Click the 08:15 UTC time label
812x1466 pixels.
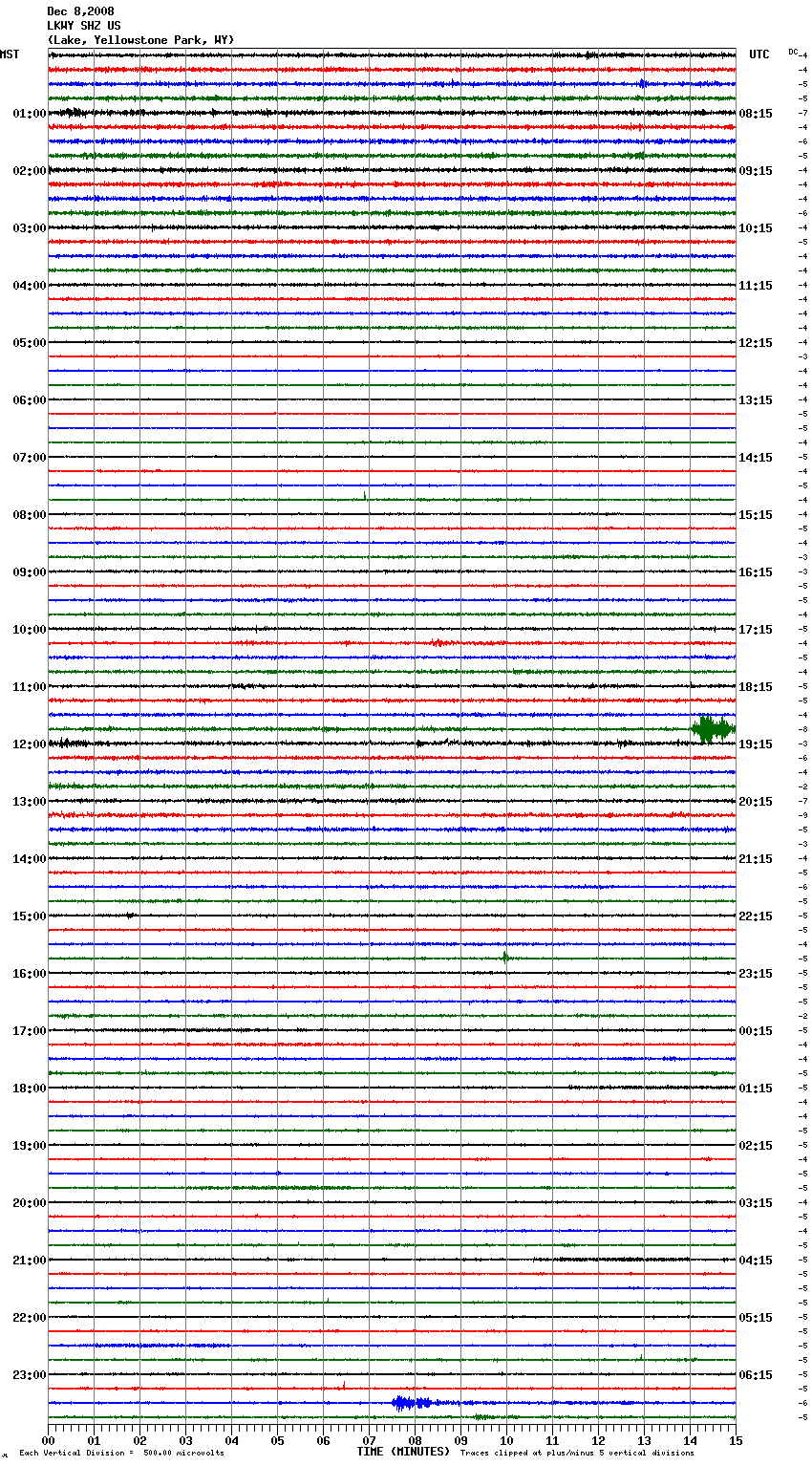(x=756, y=114)
